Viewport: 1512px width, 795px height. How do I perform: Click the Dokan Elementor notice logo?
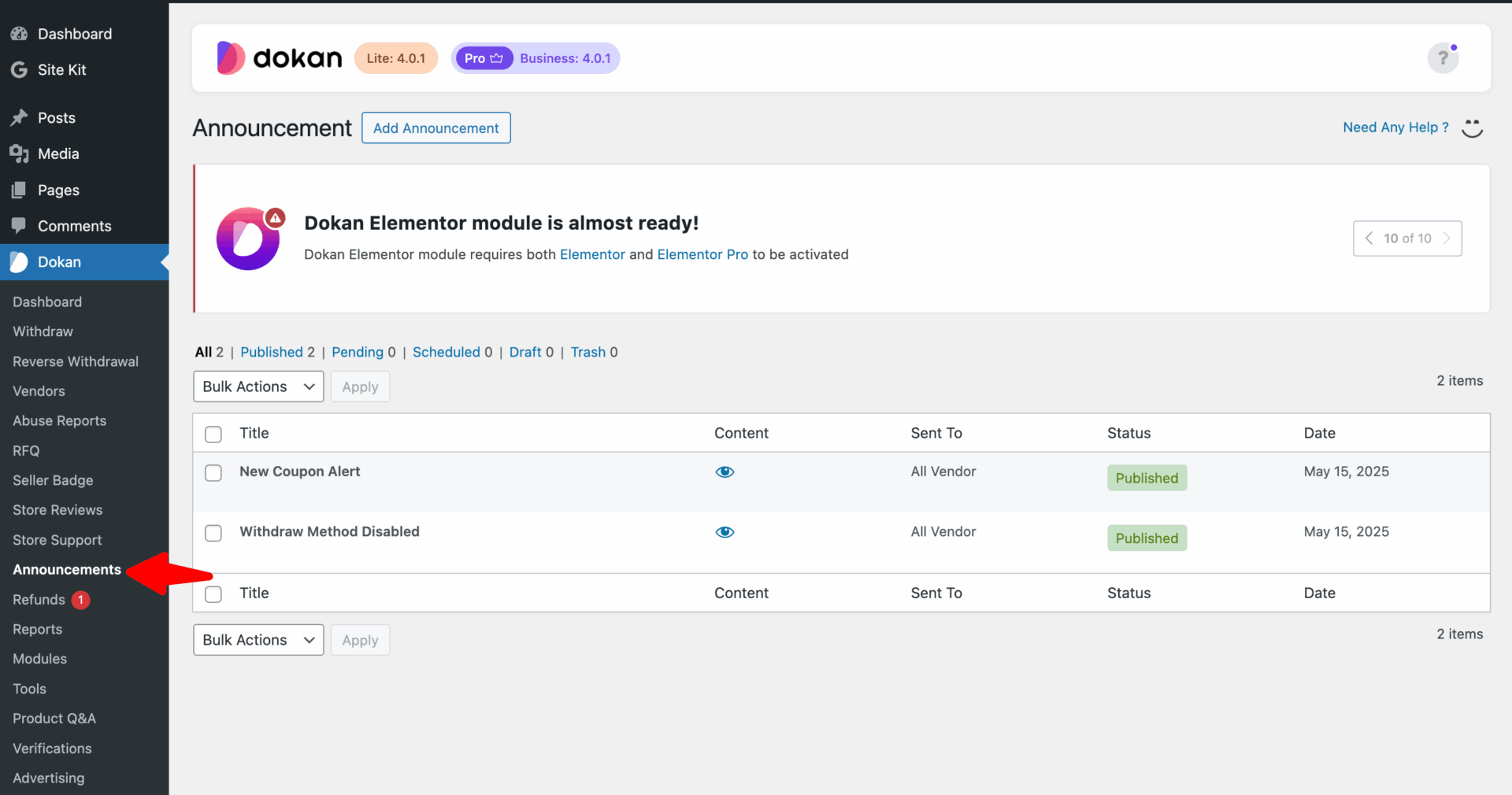(250, 238)
